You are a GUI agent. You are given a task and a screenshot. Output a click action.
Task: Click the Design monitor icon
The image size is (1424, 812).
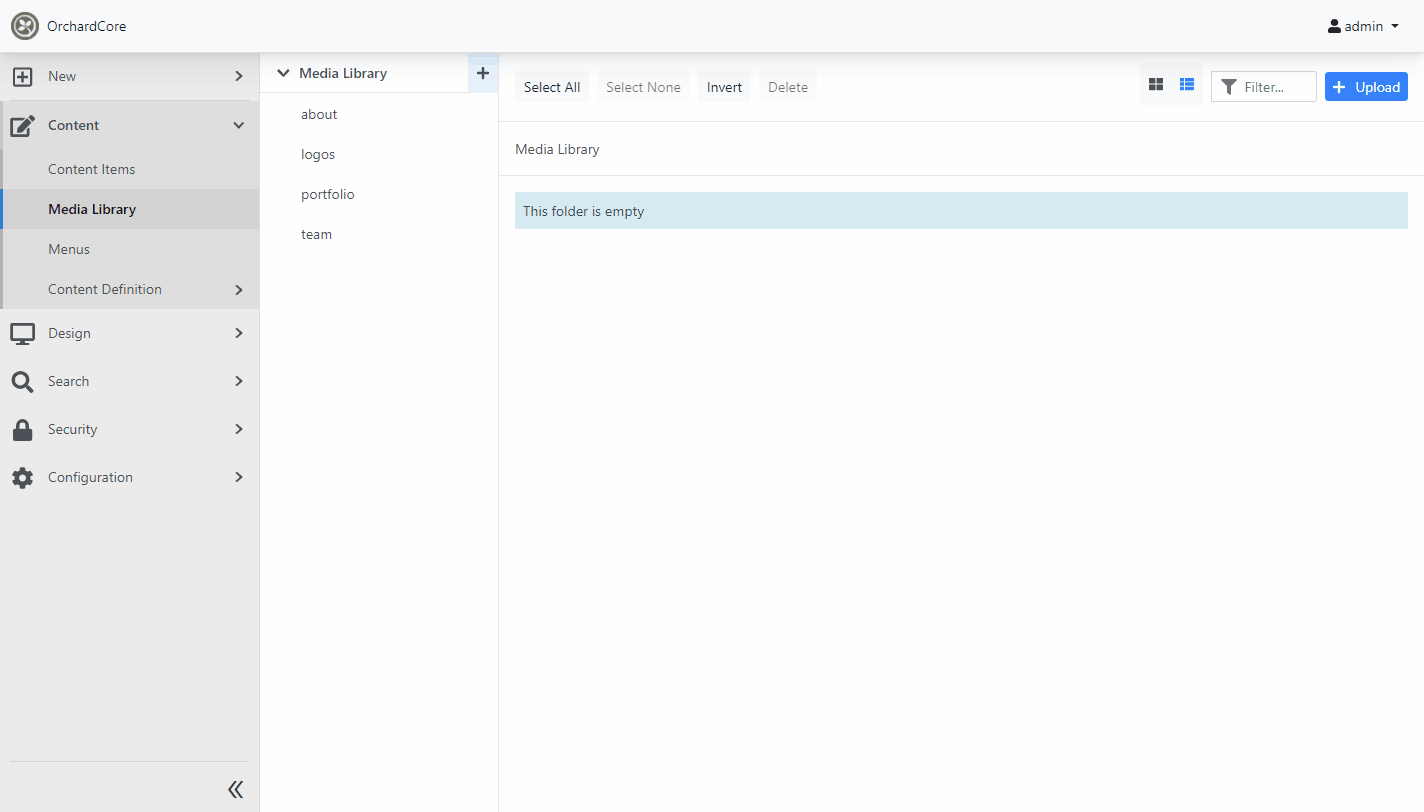[x=23, y=333]
